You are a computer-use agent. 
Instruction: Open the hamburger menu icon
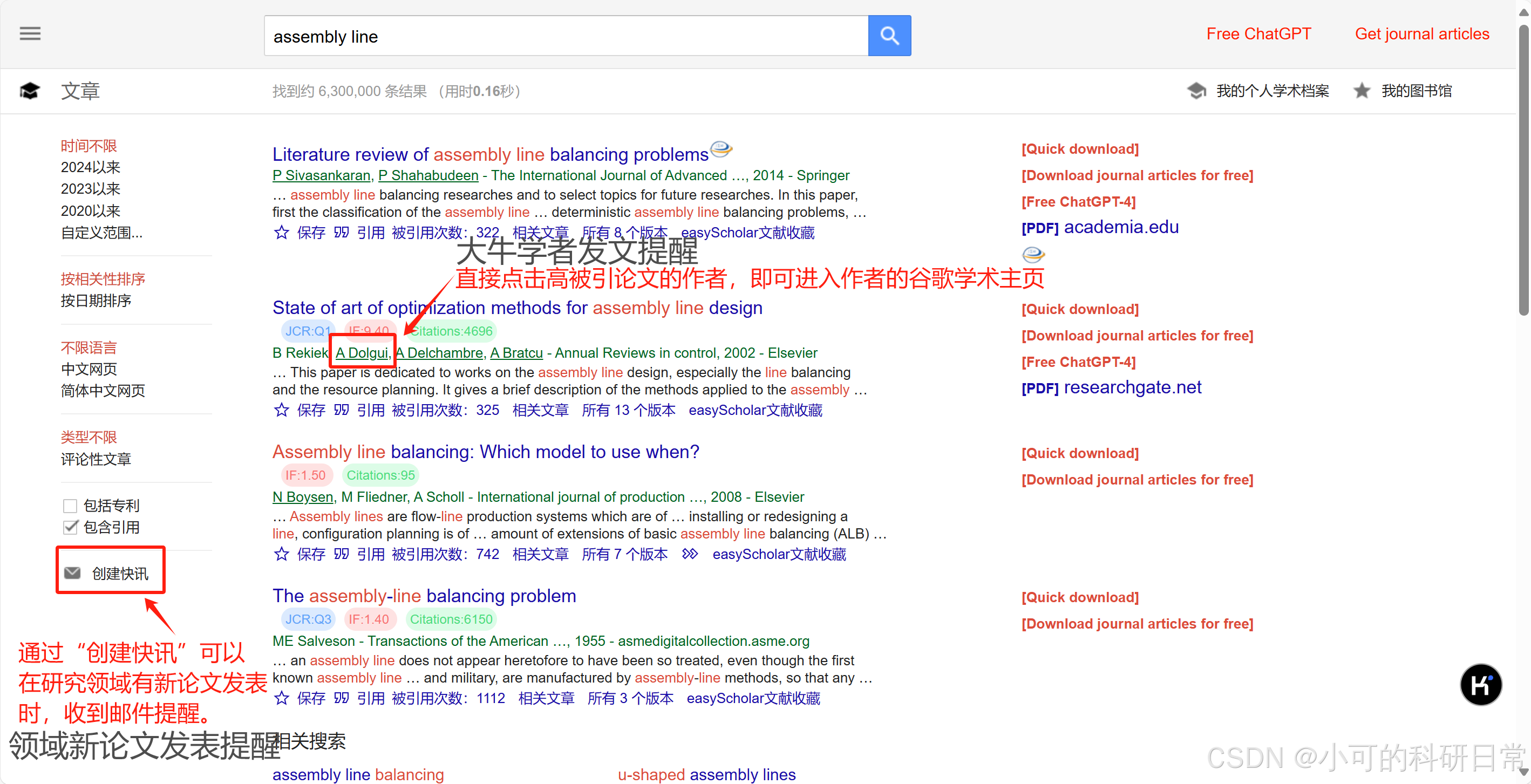[x=30, y=34]
